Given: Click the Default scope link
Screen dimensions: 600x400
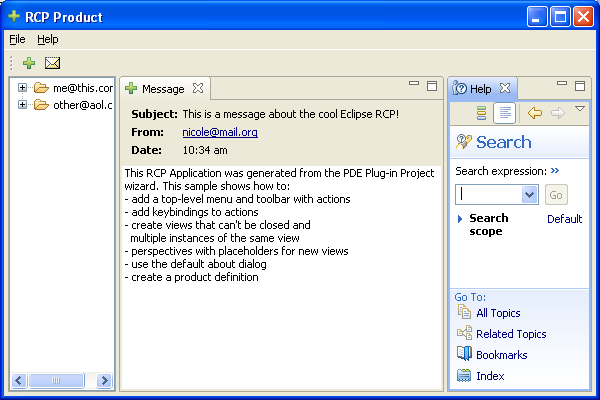Looking at the screenshot, I should [x=564, y=219].
